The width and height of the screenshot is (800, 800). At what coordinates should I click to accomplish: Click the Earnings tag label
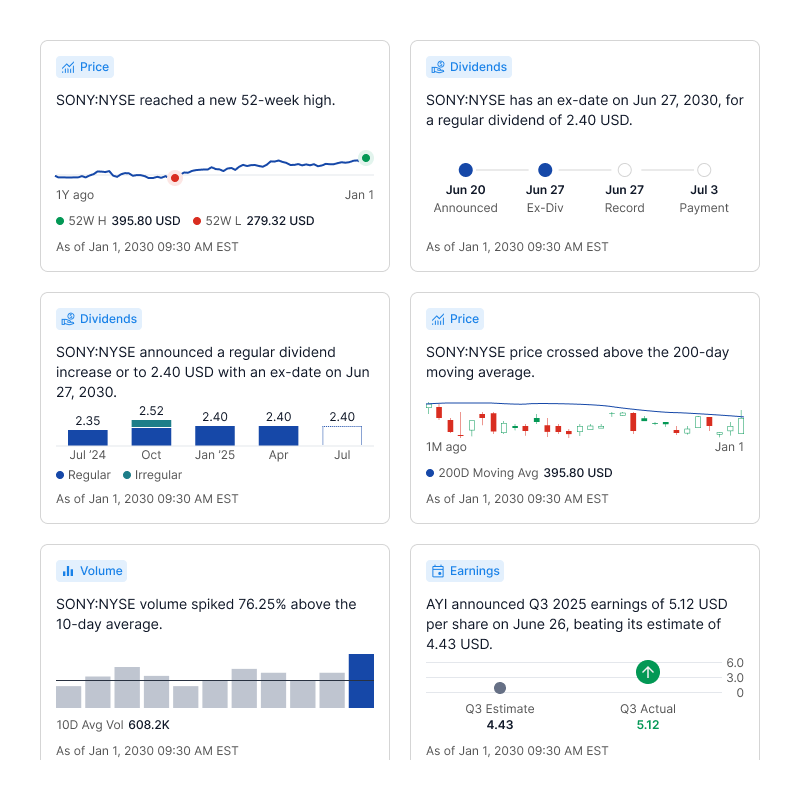474,571
